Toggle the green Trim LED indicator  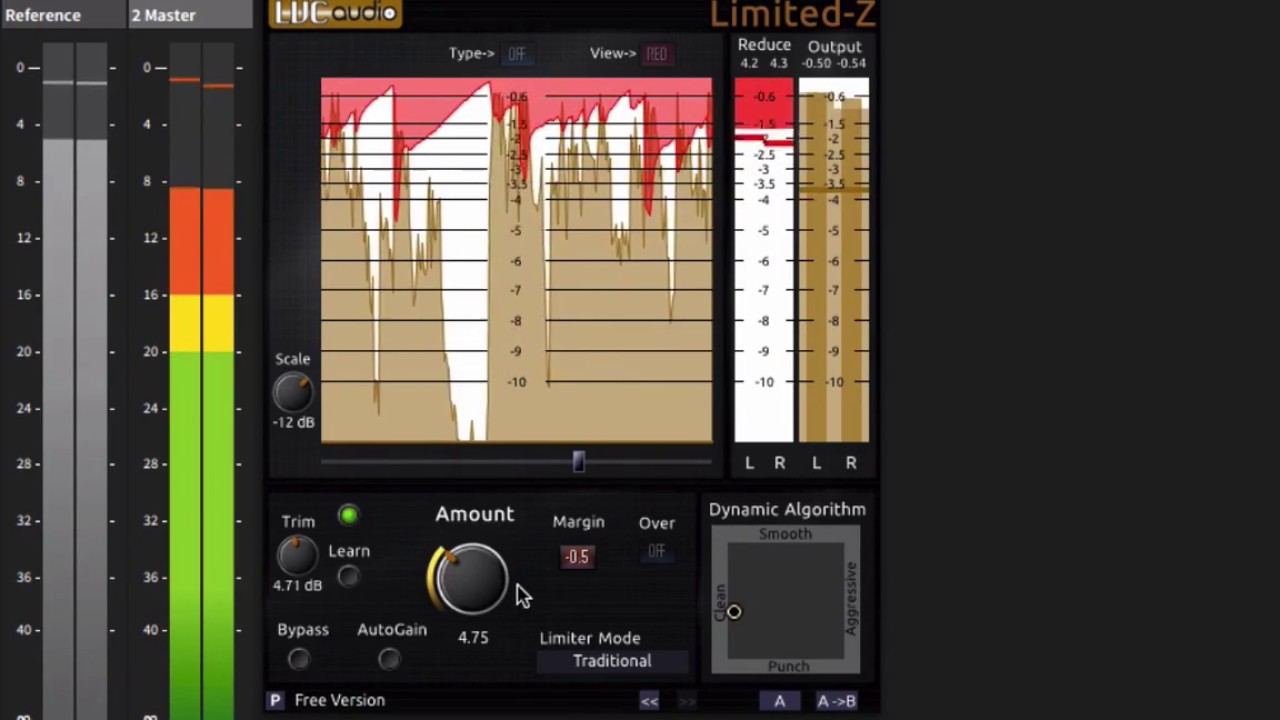pyautogui.click(x=348, y=516)
